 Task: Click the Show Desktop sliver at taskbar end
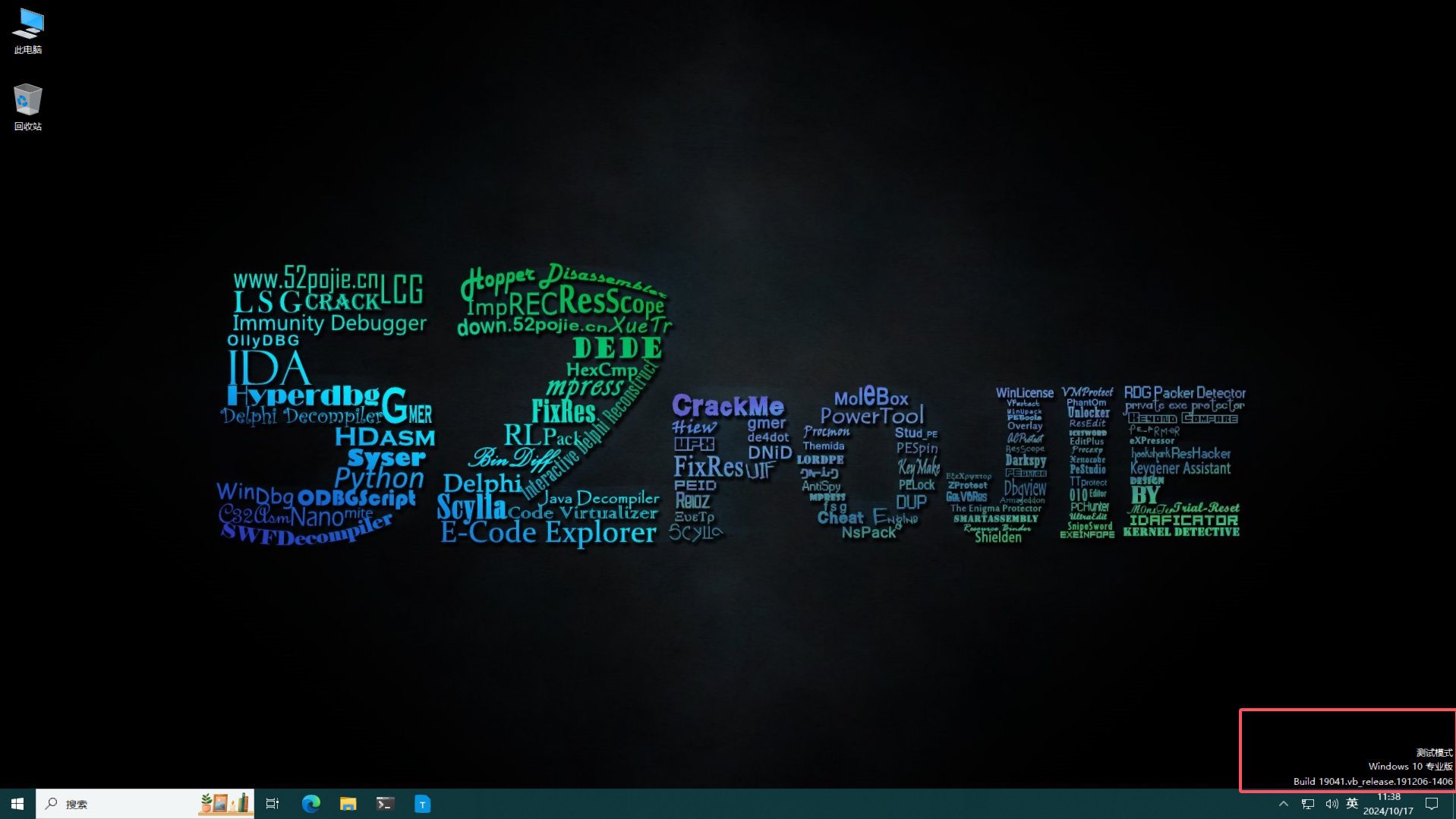[x=1453, y=804]
